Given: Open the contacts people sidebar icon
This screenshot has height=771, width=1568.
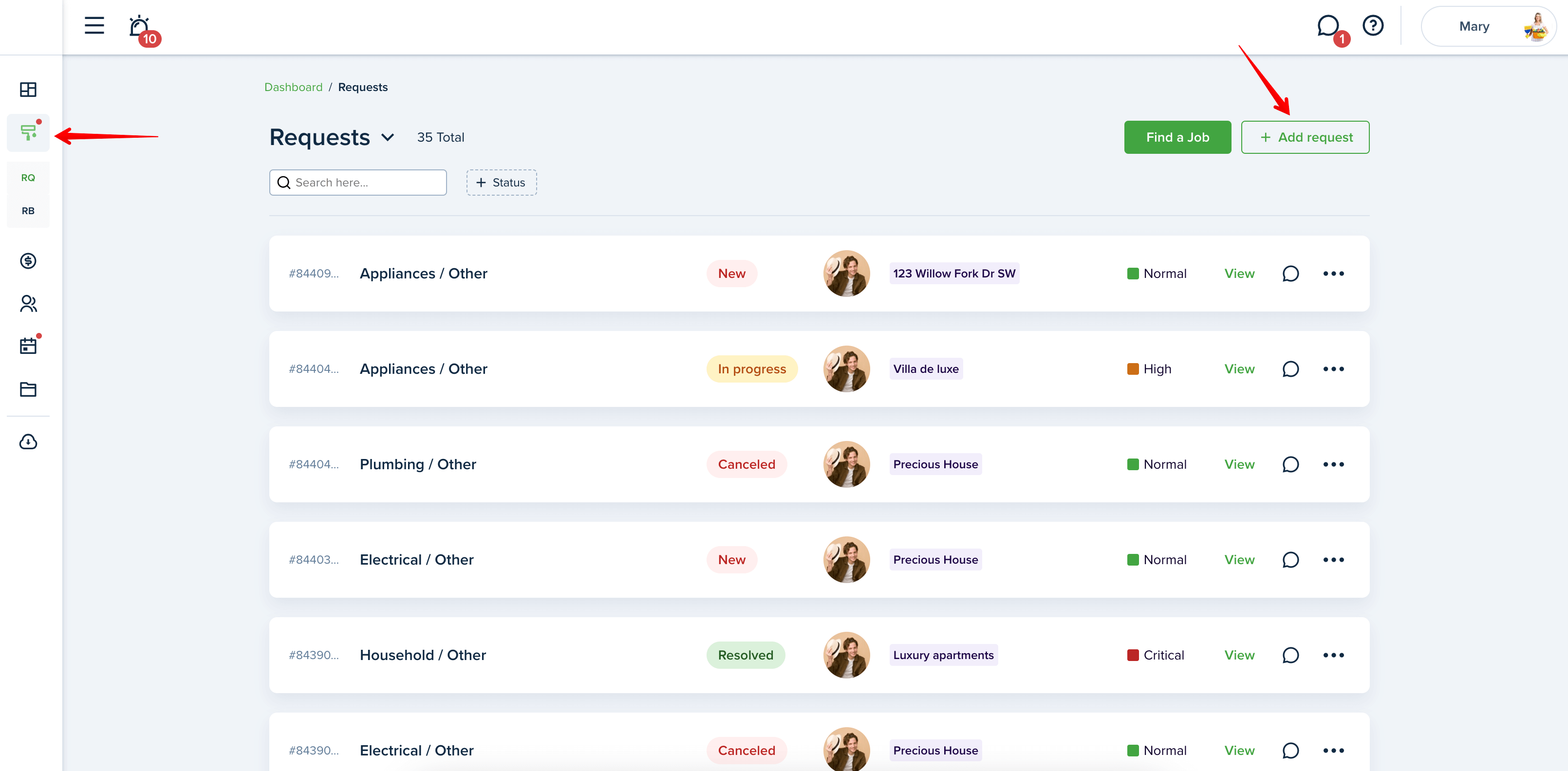Looking at the screenshot, I should tap(28, 303).
